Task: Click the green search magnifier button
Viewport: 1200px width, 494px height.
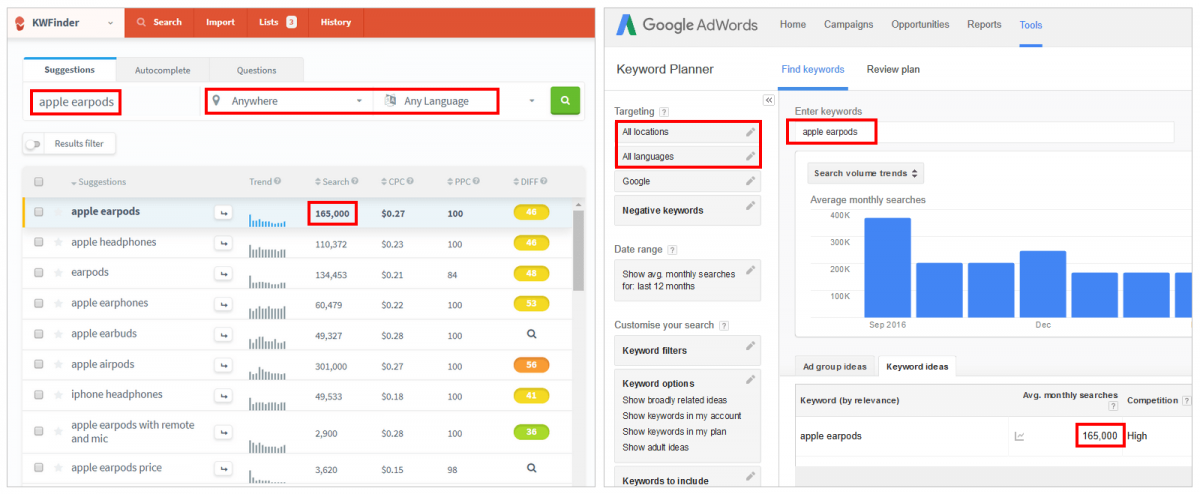Action: [x=565, y=101]
